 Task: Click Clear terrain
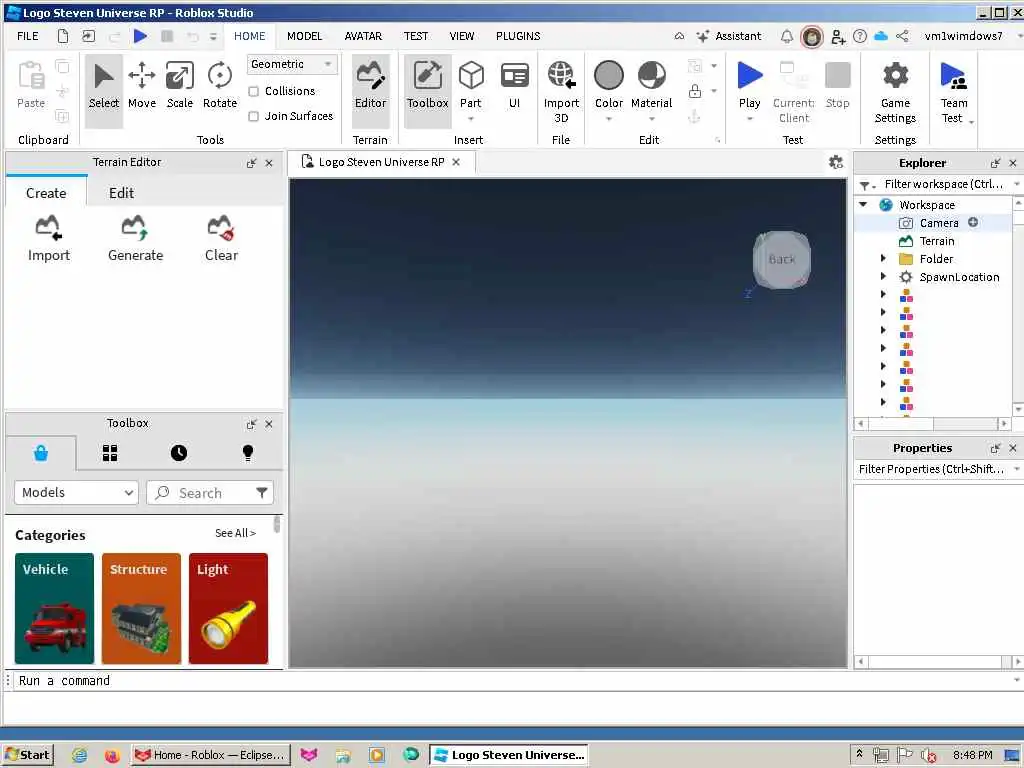(x=221, y=238)
